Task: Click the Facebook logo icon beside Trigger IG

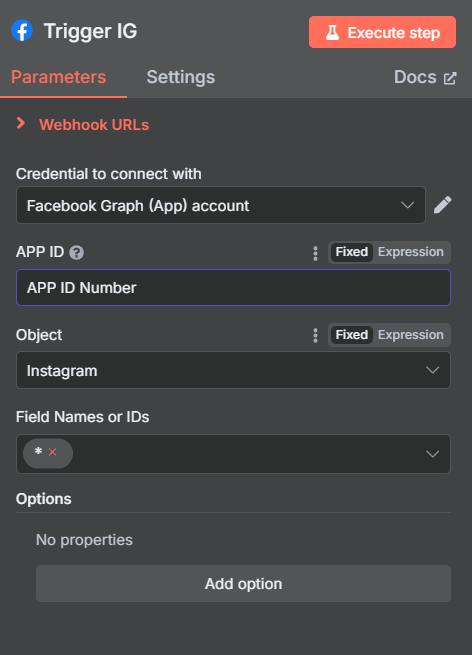Action: pos(22,31)
